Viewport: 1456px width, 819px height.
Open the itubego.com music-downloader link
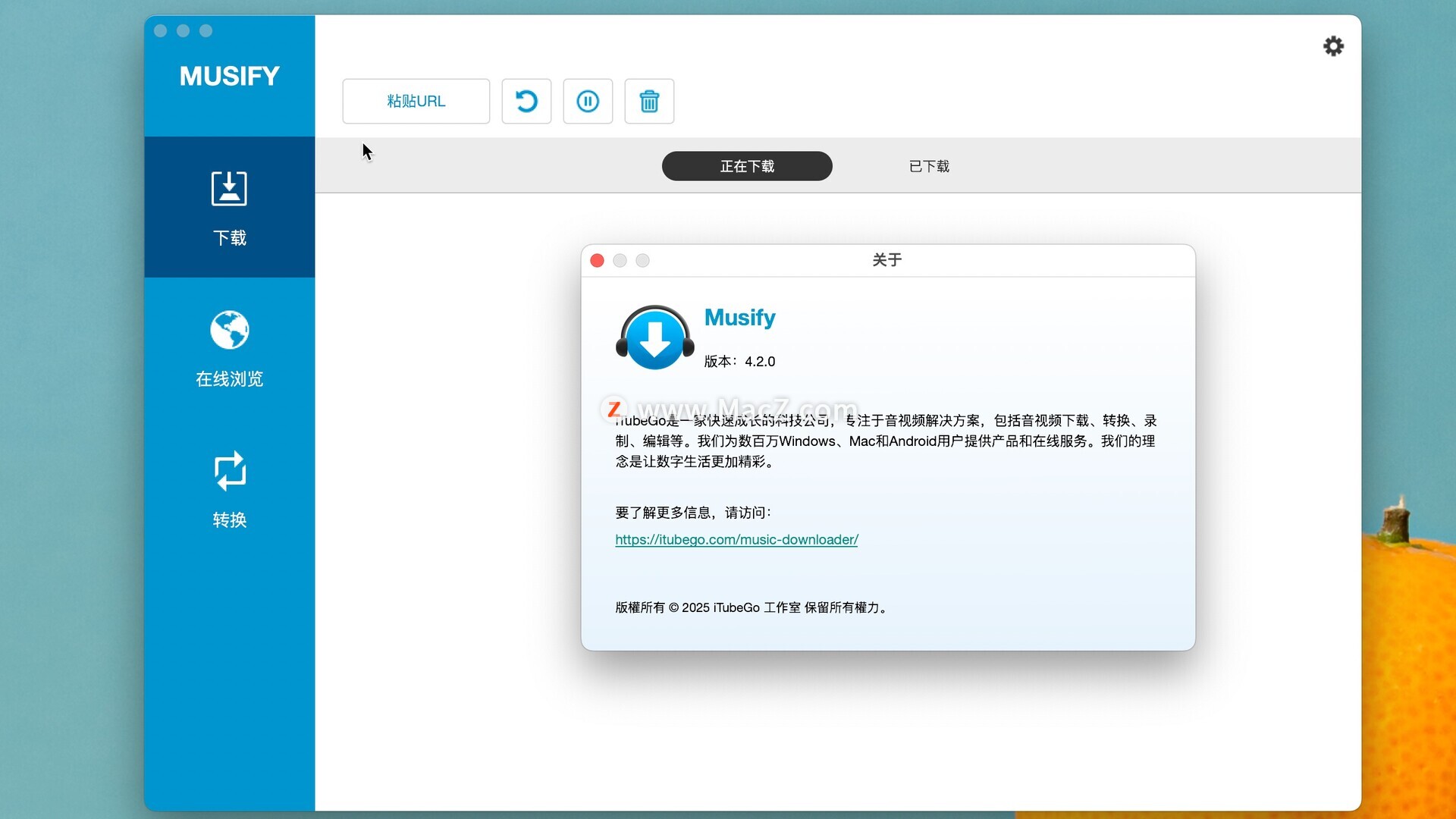tap(736, 539)
